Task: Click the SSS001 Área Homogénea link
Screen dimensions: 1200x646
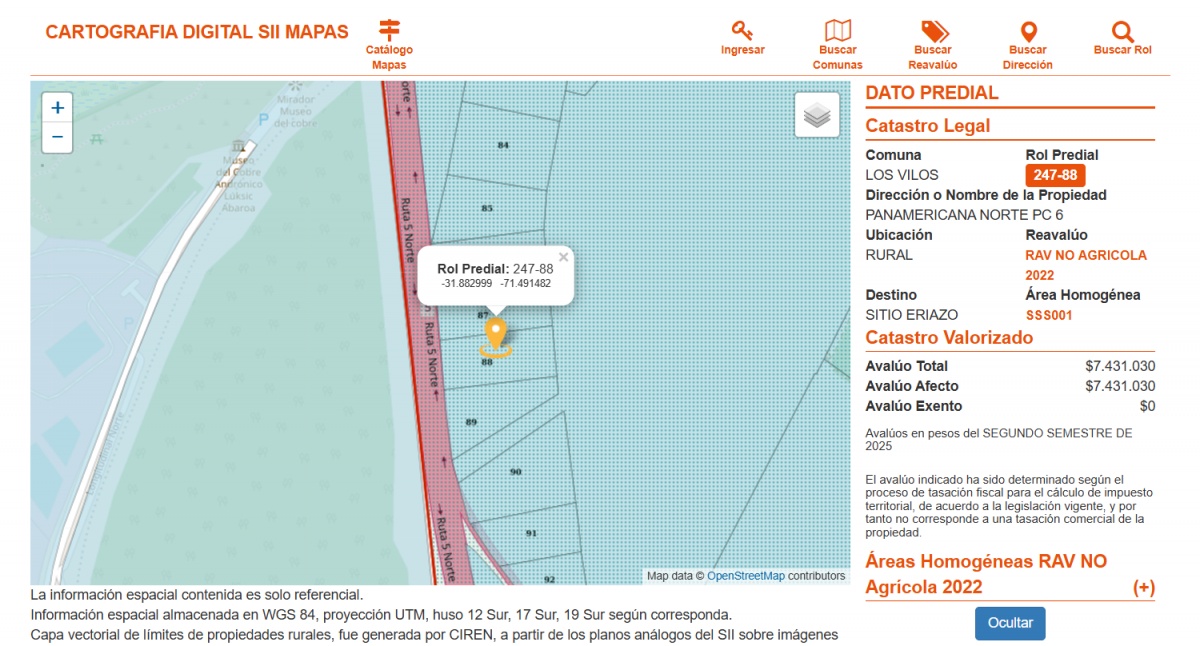Action: pyautogui.click(x=1049, y=315)
